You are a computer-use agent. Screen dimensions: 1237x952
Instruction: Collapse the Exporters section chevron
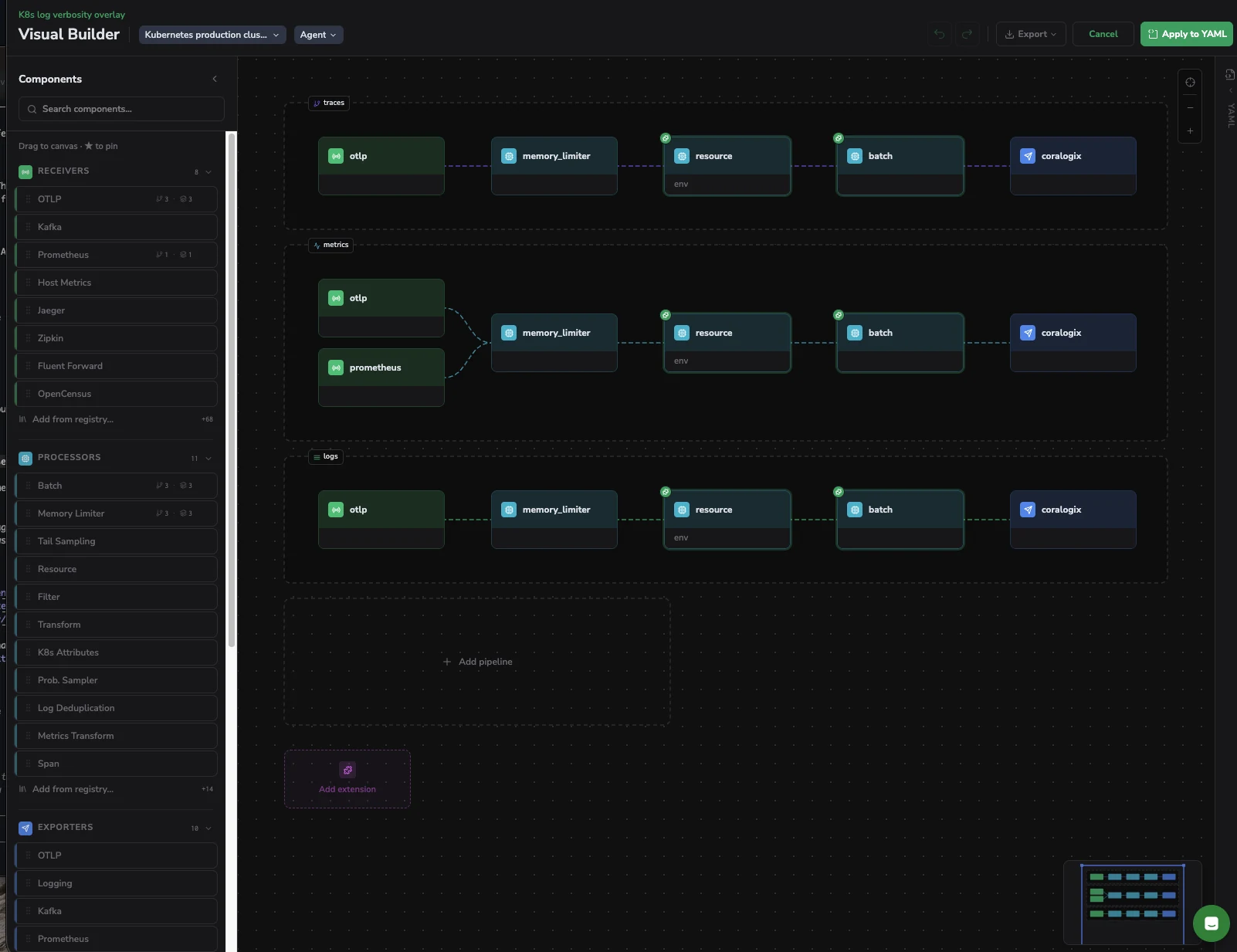[x=208, y=828]
